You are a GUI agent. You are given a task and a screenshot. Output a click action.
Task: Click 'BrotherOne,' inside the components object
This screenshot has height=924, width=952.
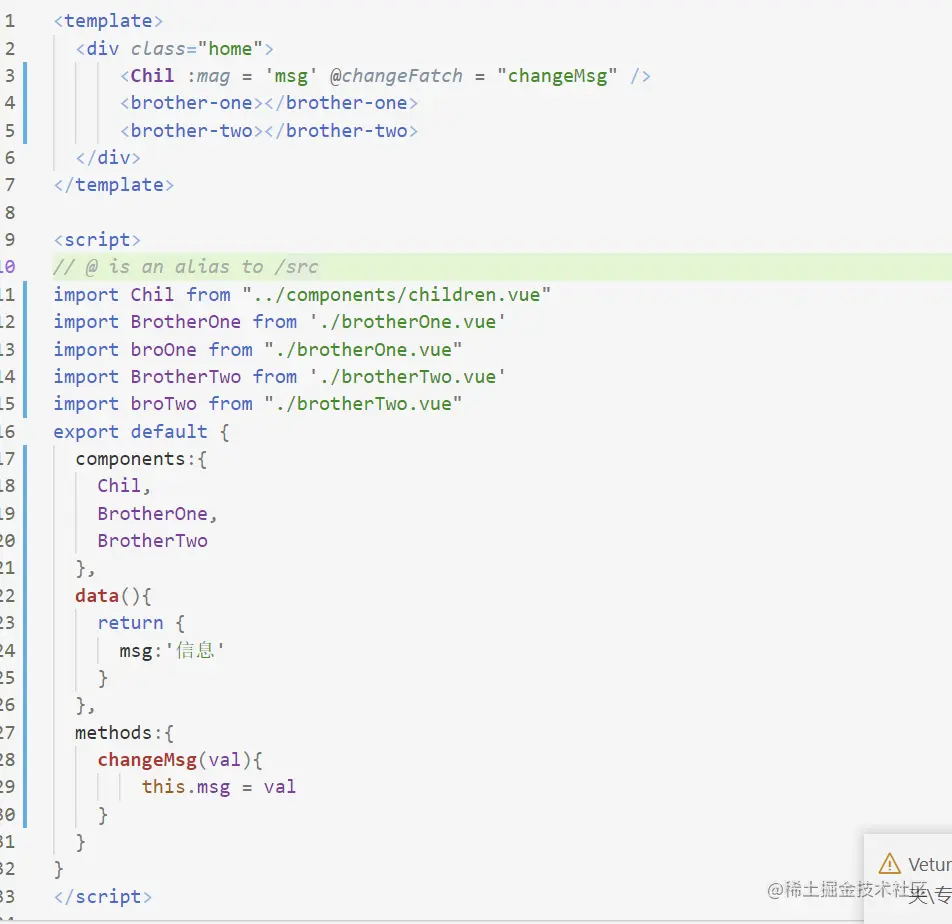coord(157,514)
